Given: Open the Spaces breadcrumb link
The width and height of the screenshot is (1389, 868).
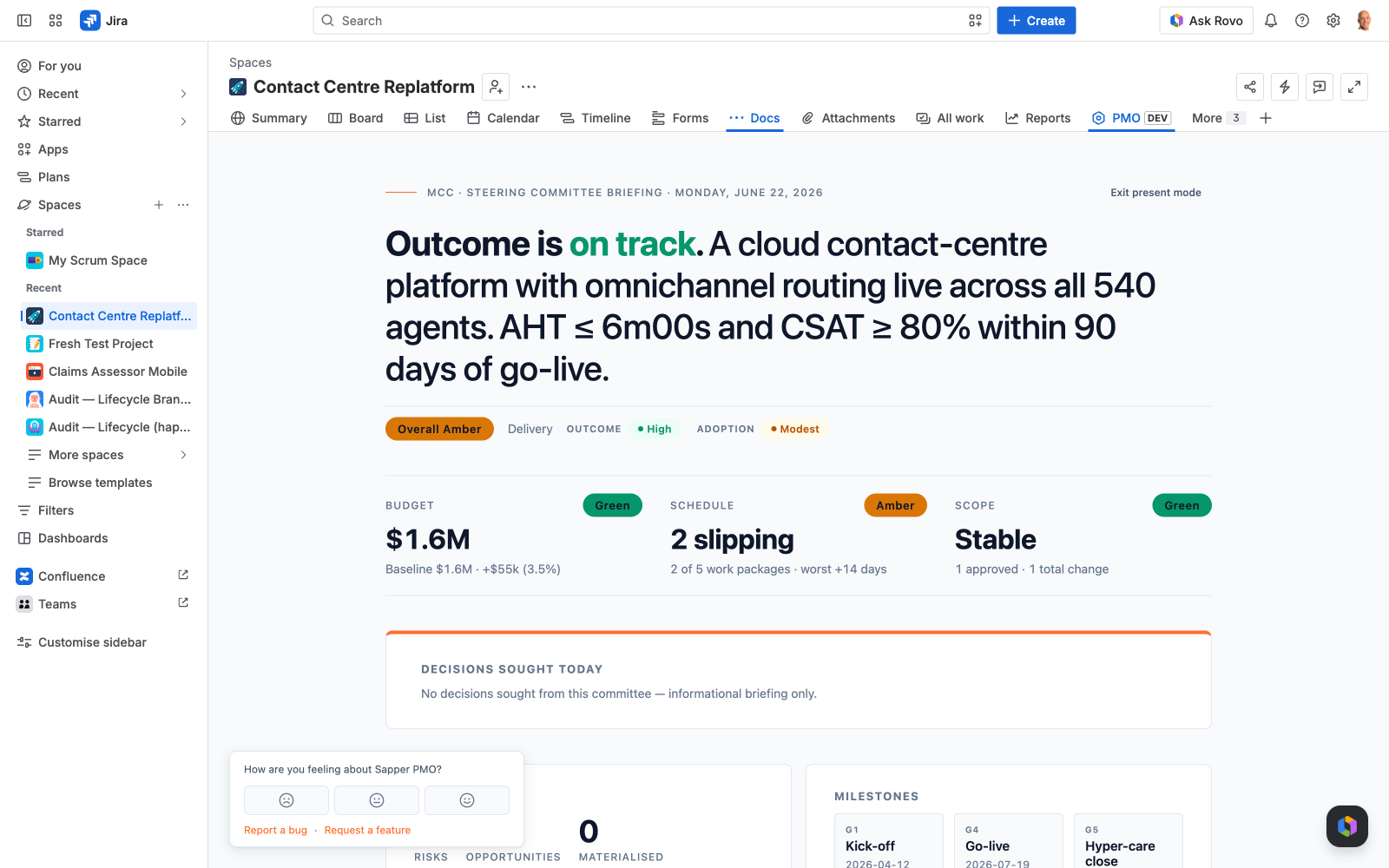Looking at the screenshot, I should point(250,62).
